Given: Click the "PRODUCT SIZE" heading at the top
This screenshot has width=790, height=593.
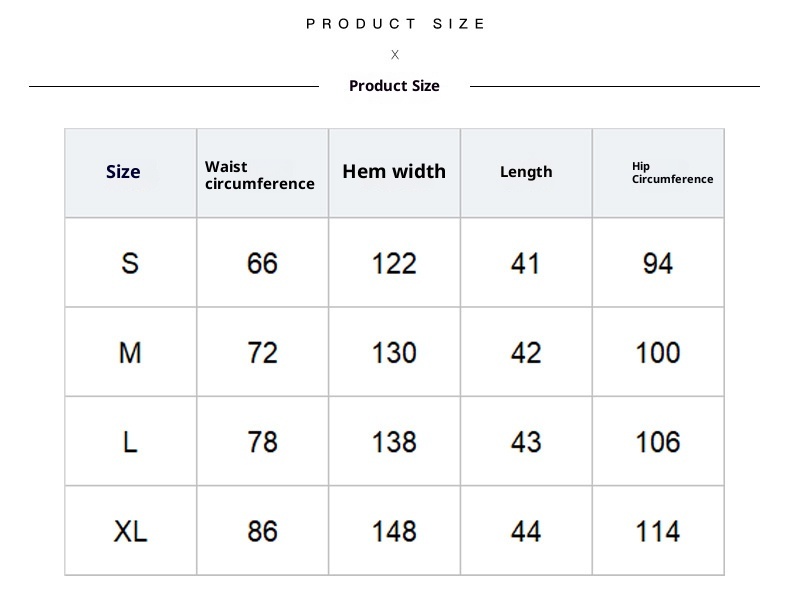Looking at the screenshot, I should pos(395,24).
